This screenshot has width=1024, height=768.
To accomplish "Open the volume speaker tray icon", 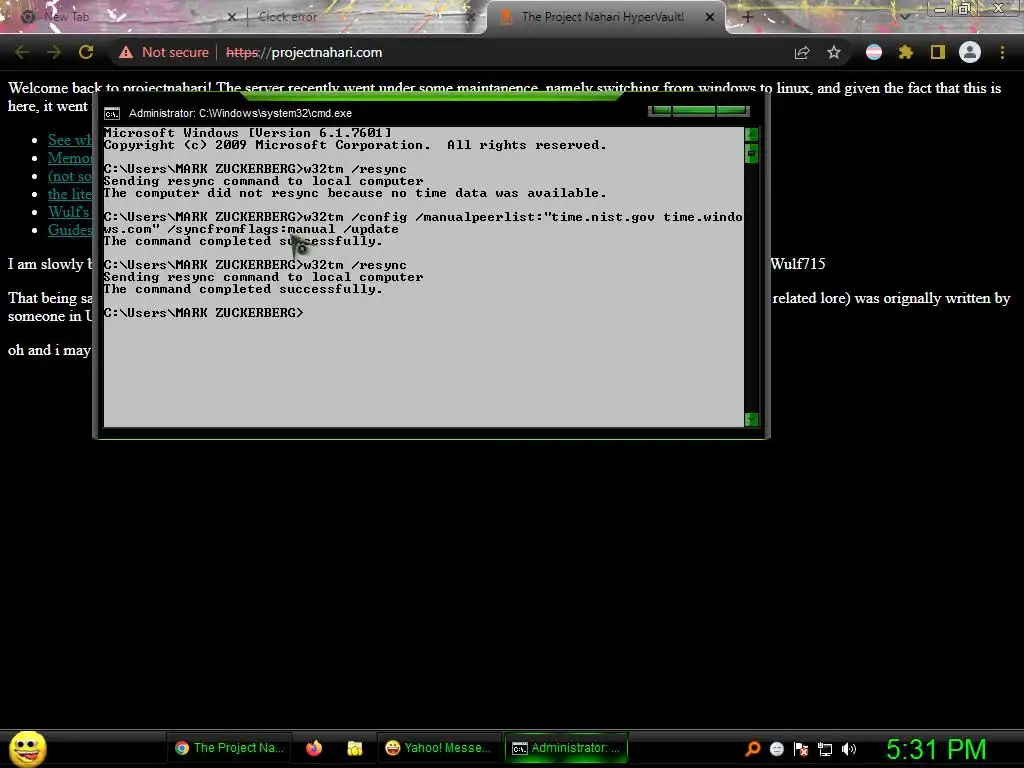I will (849, 749).
